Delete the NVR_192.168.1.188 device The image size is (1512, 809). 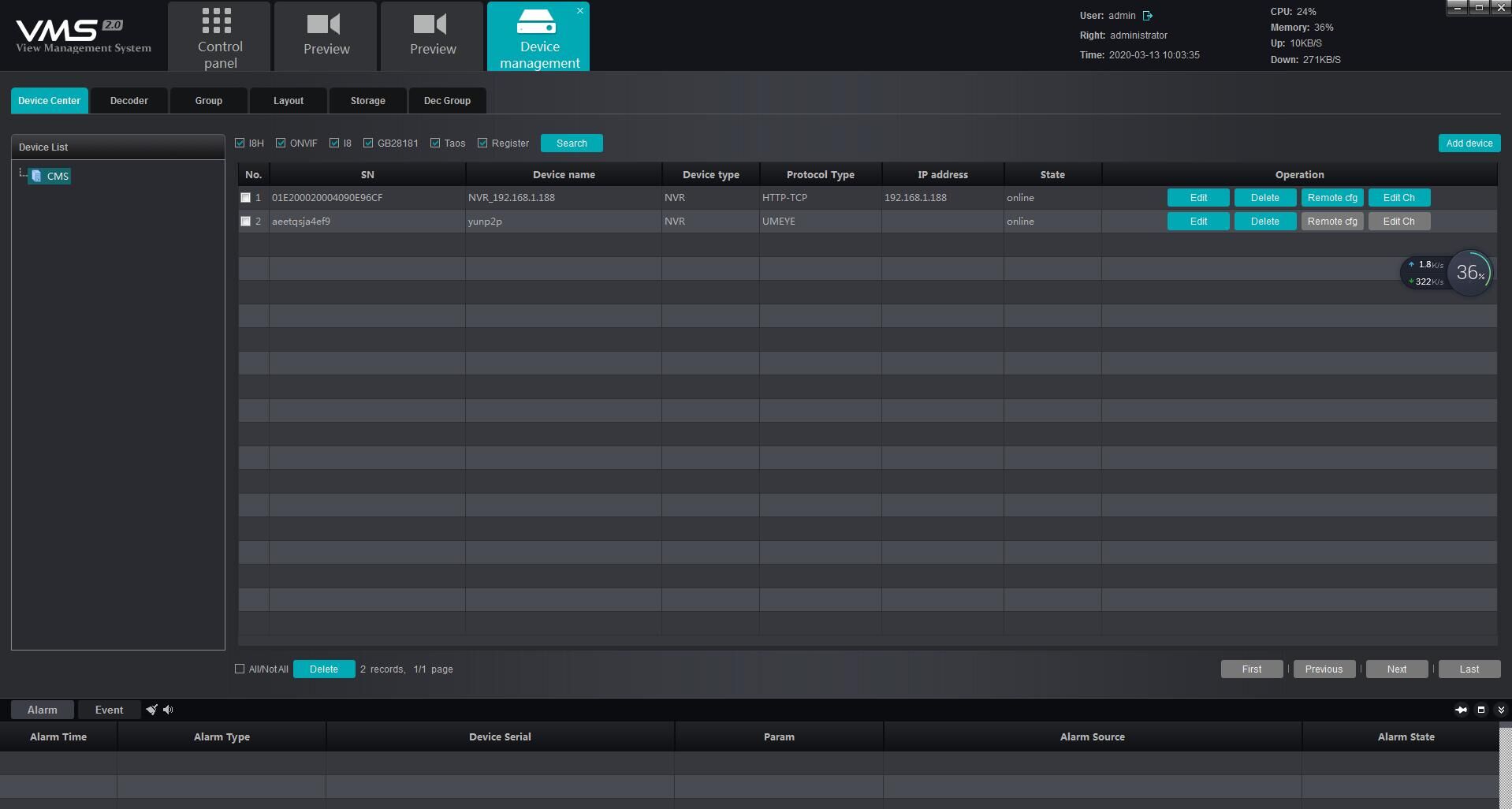[x=1265, y=198]
